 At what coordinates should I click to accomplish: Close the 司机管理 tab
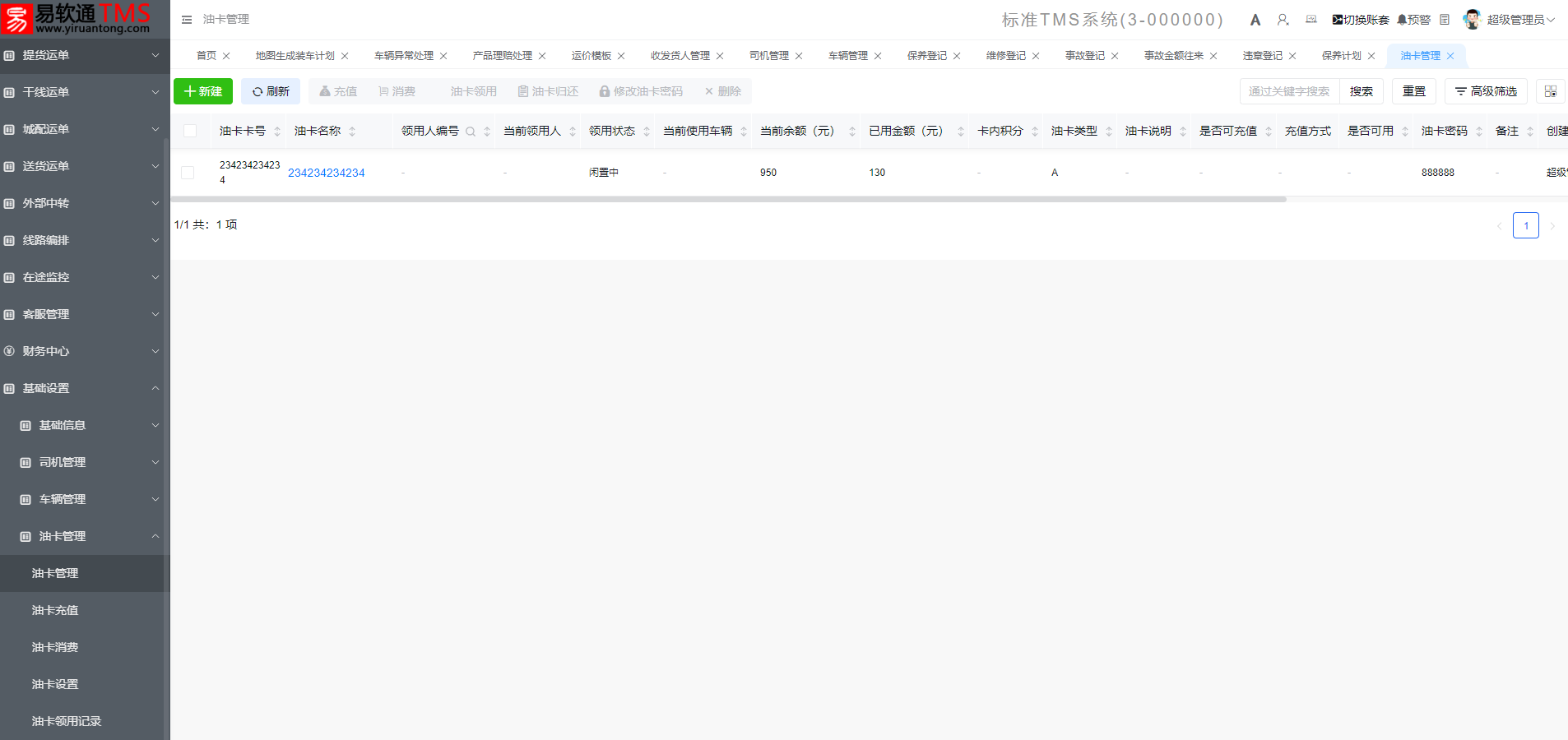(x=799, y=56)
